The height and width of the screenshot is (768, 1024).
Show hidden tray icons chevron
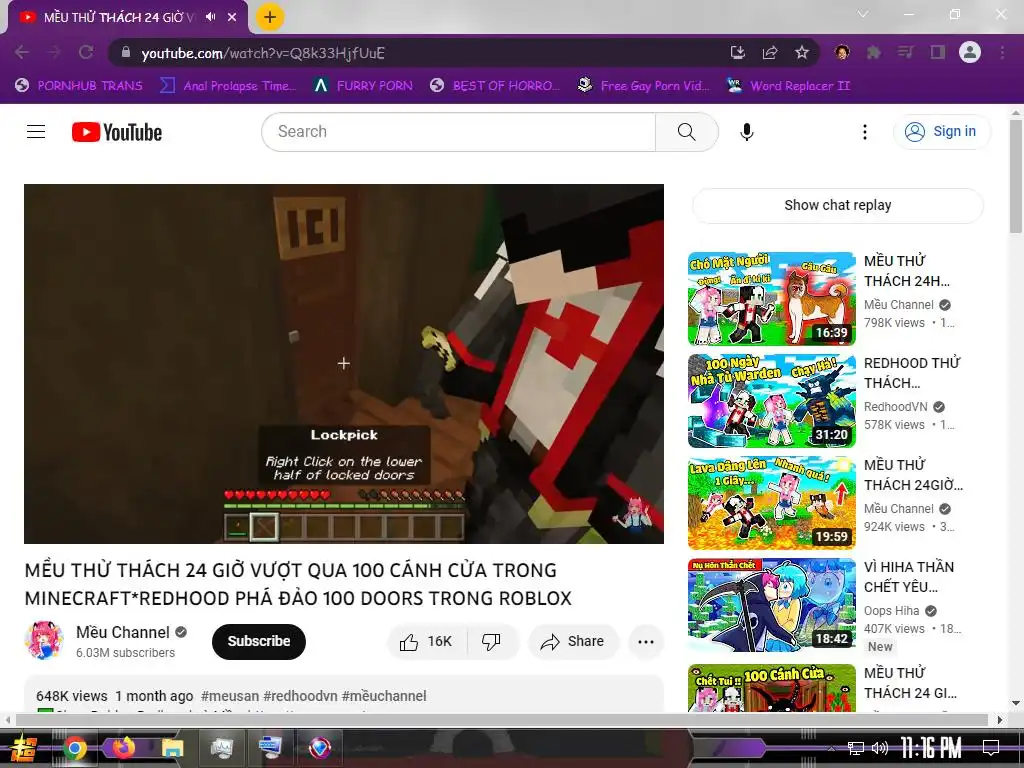click(831, 748)
